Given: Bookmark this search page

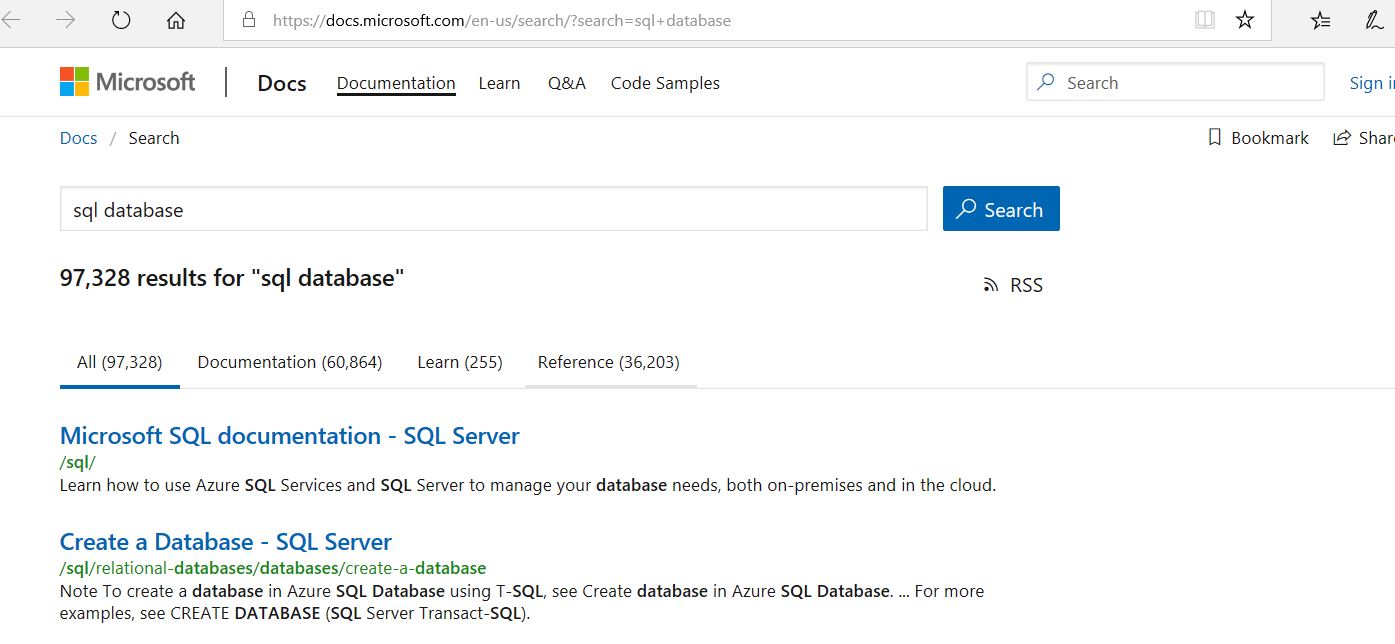Looking at the screenshot, I should (1258, 138).
